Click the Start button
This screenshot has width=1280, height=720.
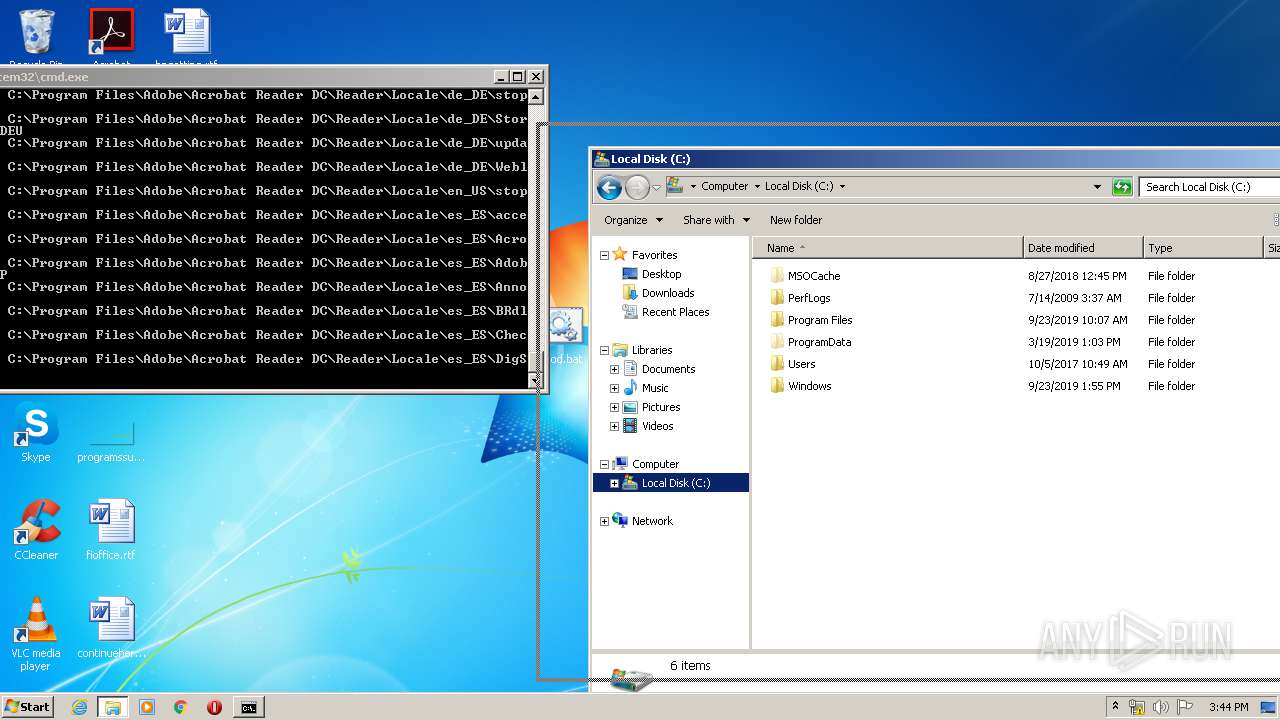27,707
